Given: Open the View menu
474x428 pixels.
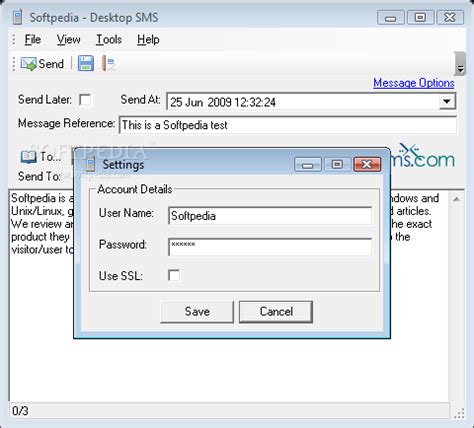Looking at the screenshot, I should pyautogui.click(x=68, y=40).
